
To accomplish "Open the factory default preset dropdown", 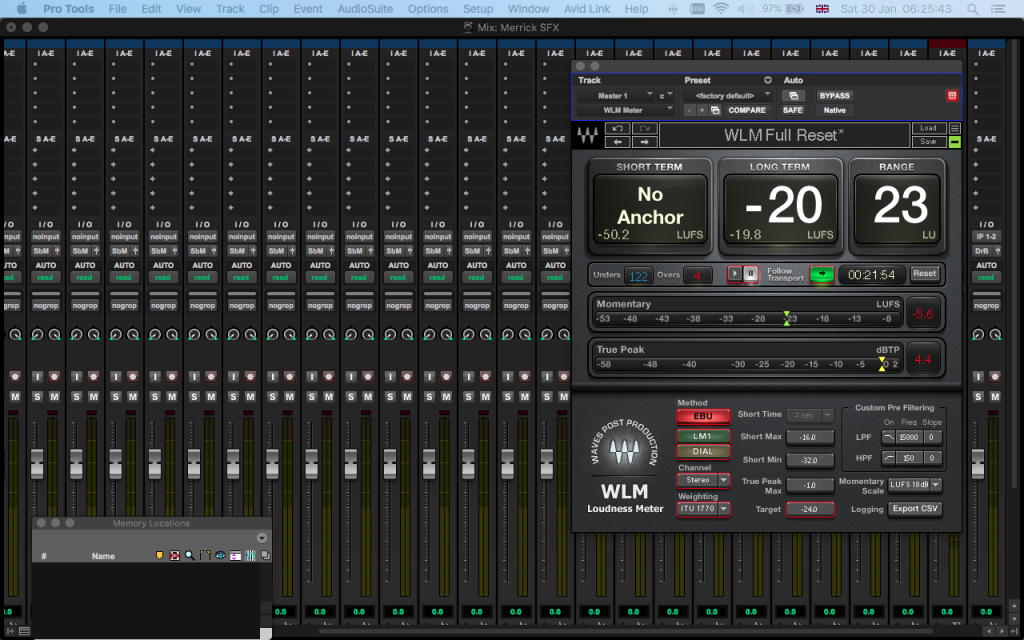I will pos(728,95).
